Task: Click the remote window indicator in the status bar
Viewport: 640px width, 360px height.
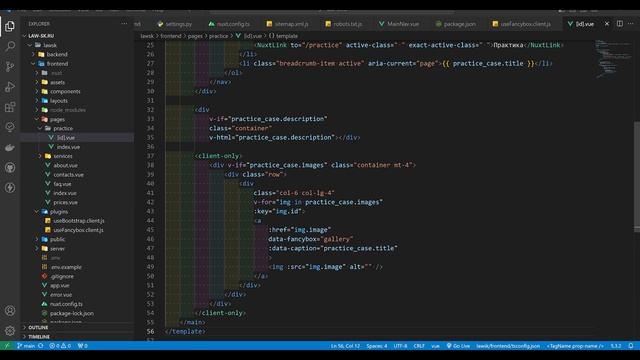Action: [7, 346]
